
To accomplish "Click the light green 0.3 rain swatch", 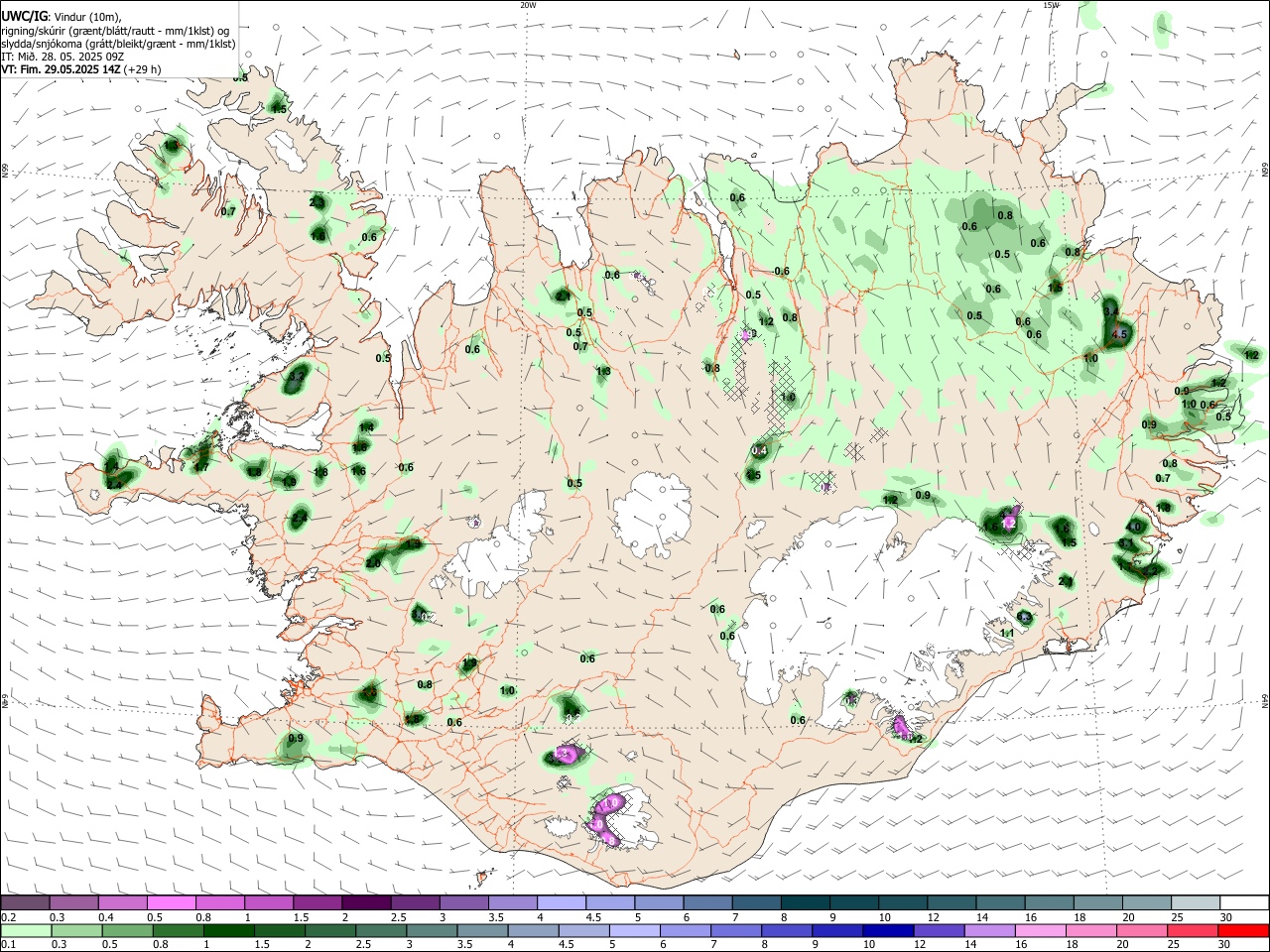I will pos(77,930).
